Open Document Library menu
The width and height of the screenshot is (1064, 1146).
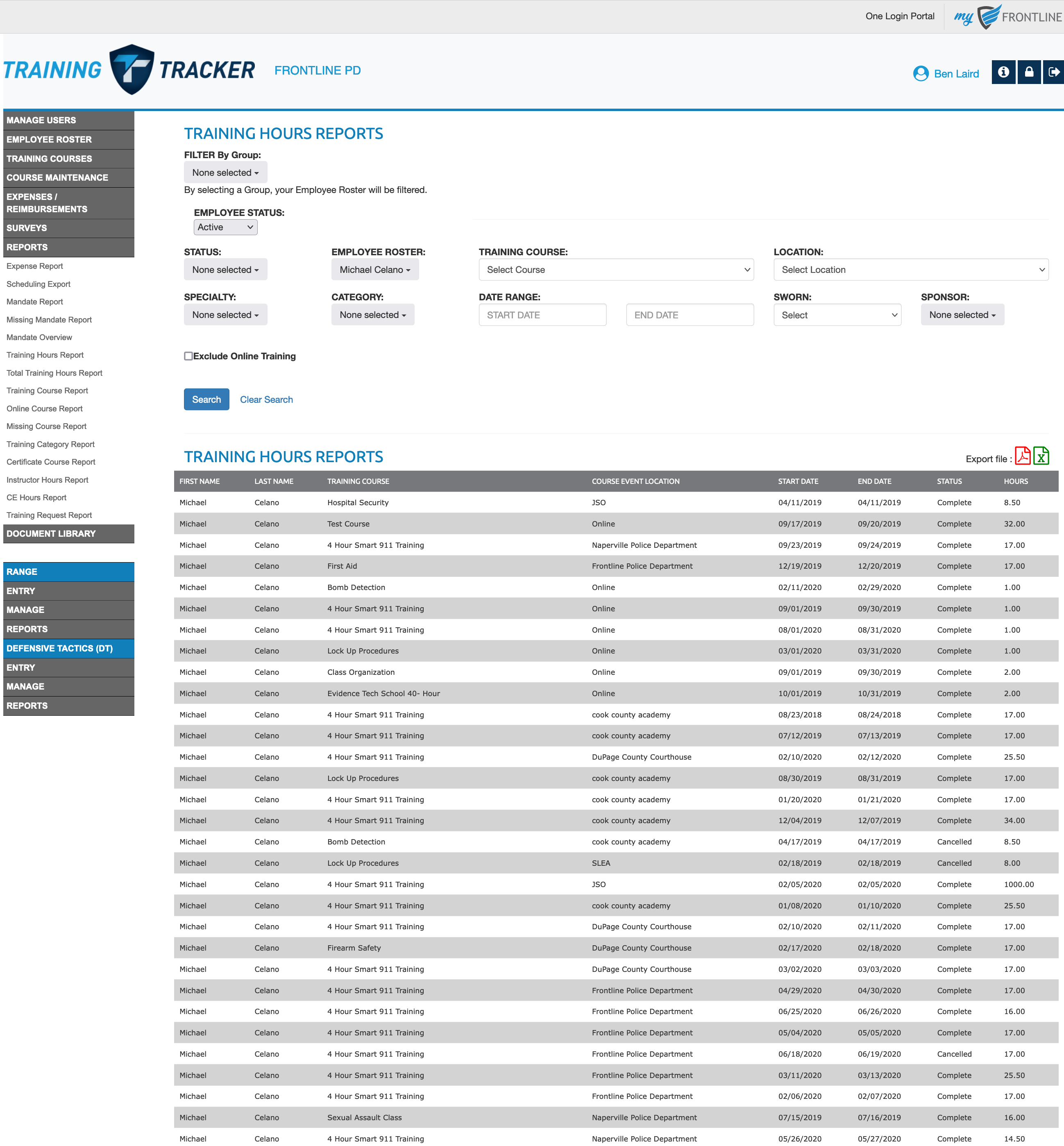click(x=68, y=533)
